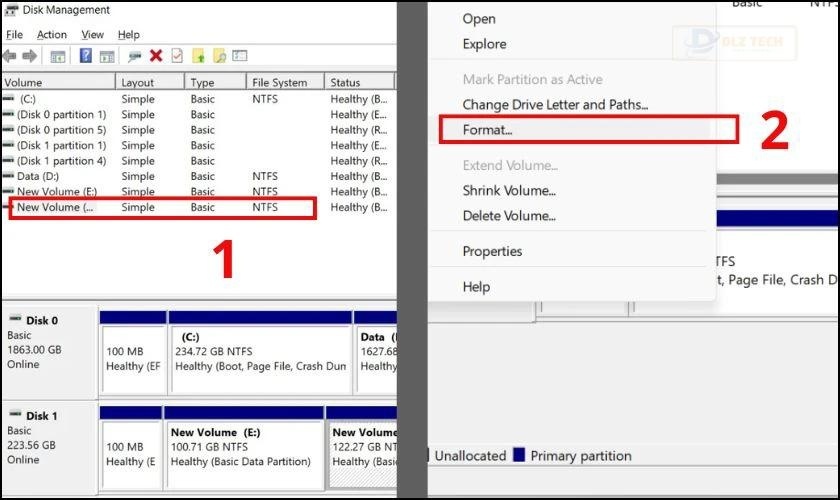840x500 pixels.
Task: Click '223.56 GB' size under Disk 1
Action: 31,445
